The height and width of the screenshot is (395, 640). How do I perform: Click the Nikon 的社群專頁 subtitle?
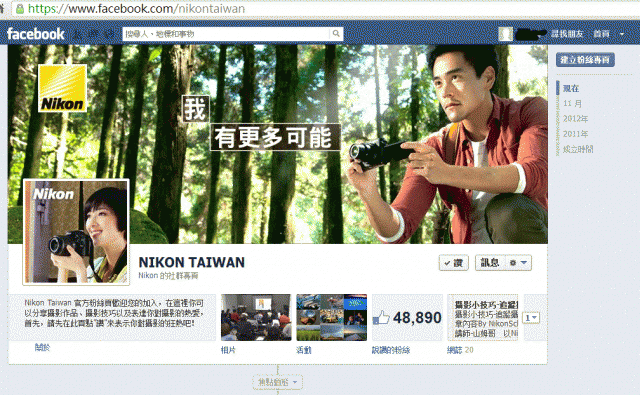click(168, 276)
